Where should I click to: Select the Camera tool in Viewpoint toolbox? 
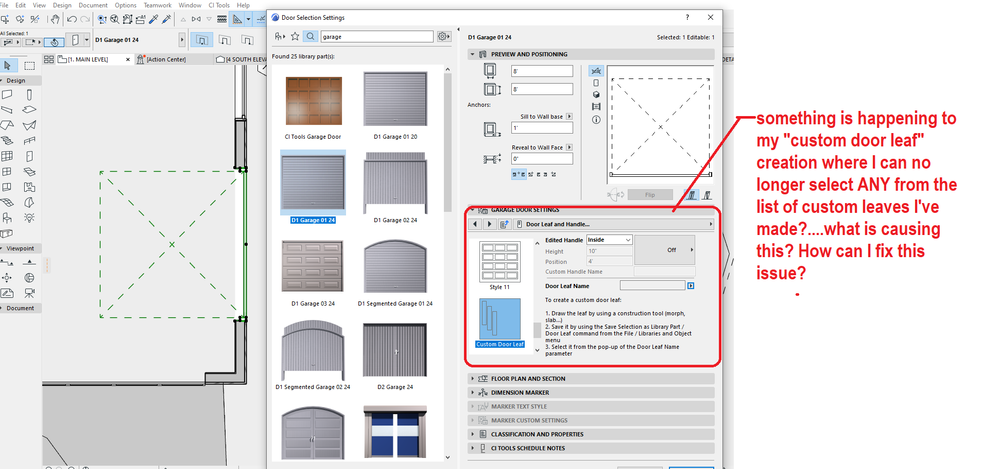[x=29, y=293]
